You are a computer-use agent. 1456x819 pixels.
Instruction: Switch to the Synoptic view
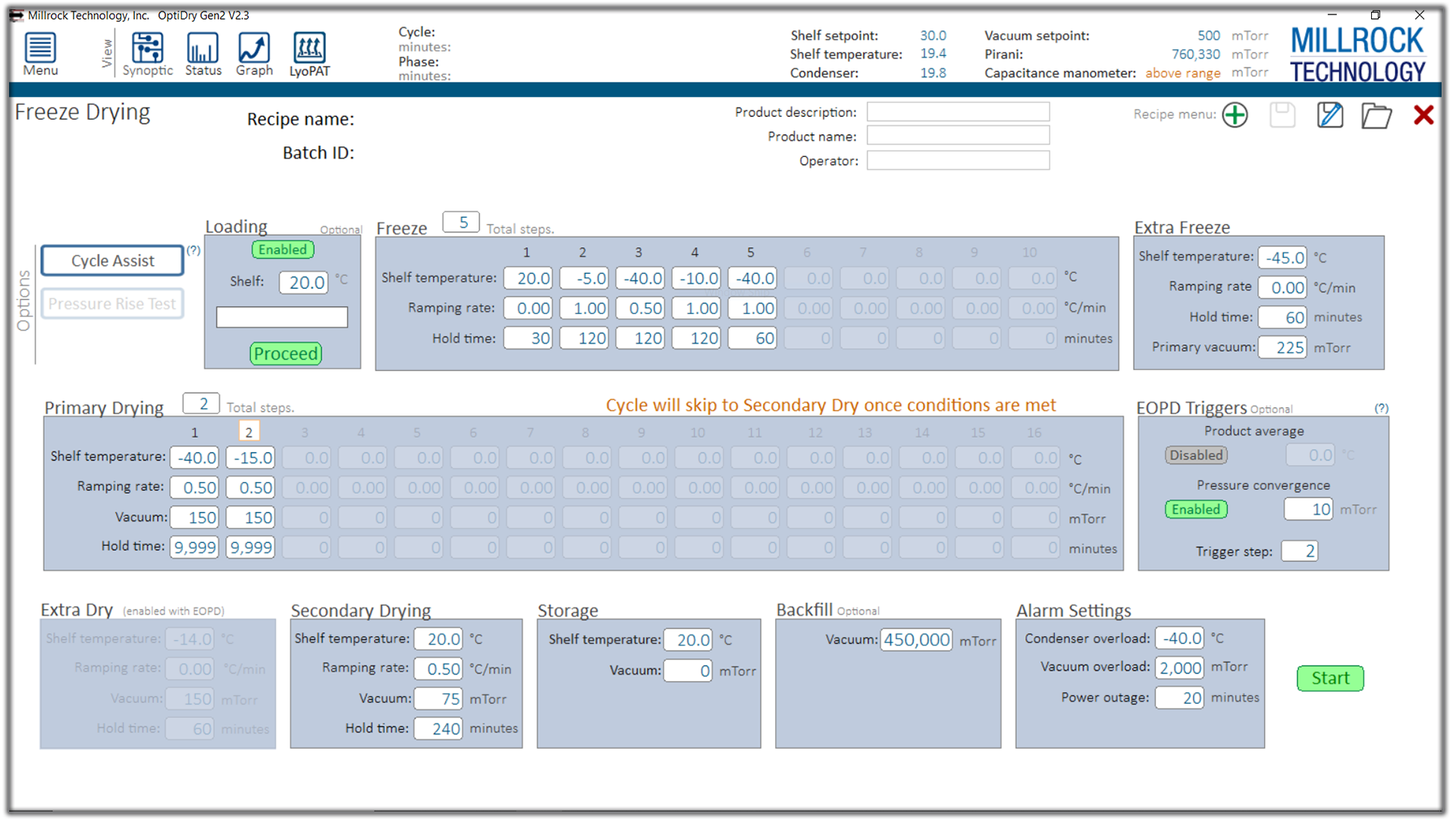[x=147, y=54]
